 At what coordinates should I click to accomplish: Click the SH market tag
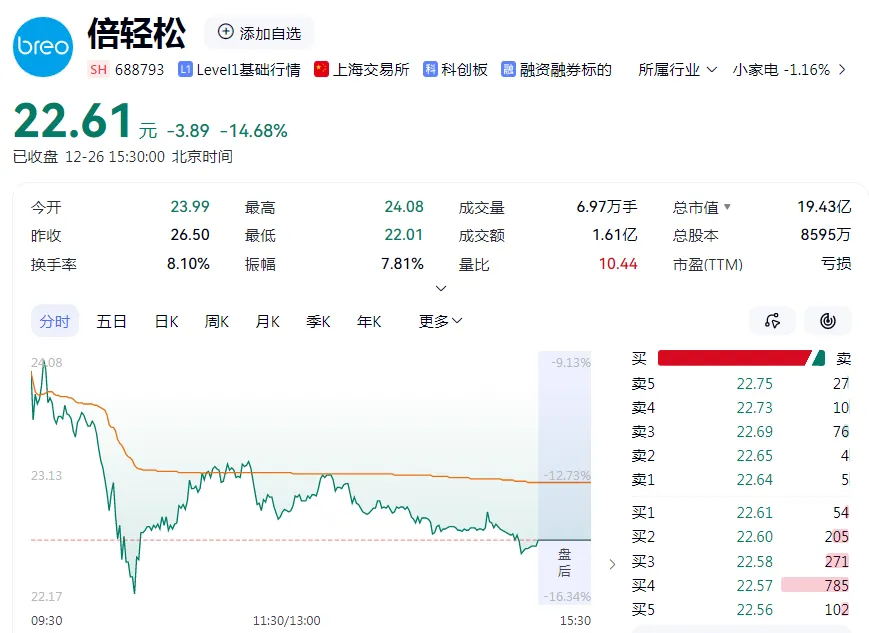(98, 69)
